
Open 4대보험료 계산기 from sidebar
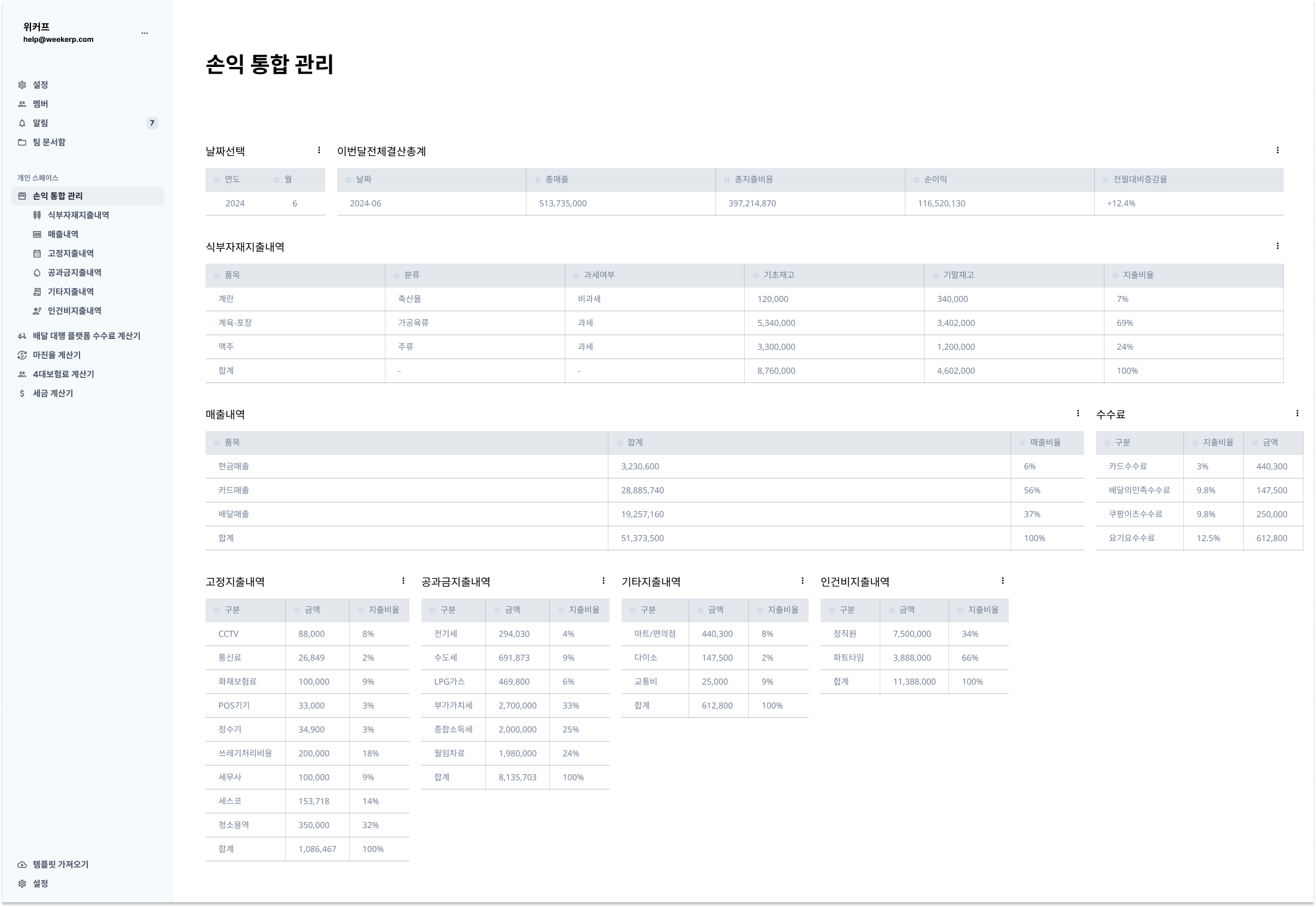(x=63, y=374)
